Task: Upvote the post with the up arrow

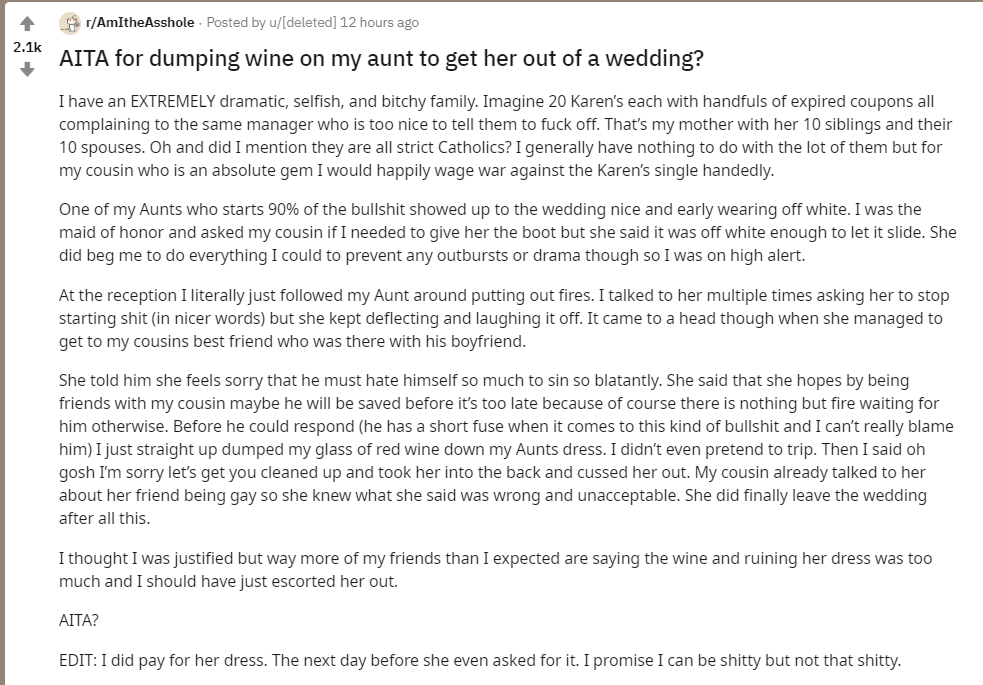Action: click(27, 24)
